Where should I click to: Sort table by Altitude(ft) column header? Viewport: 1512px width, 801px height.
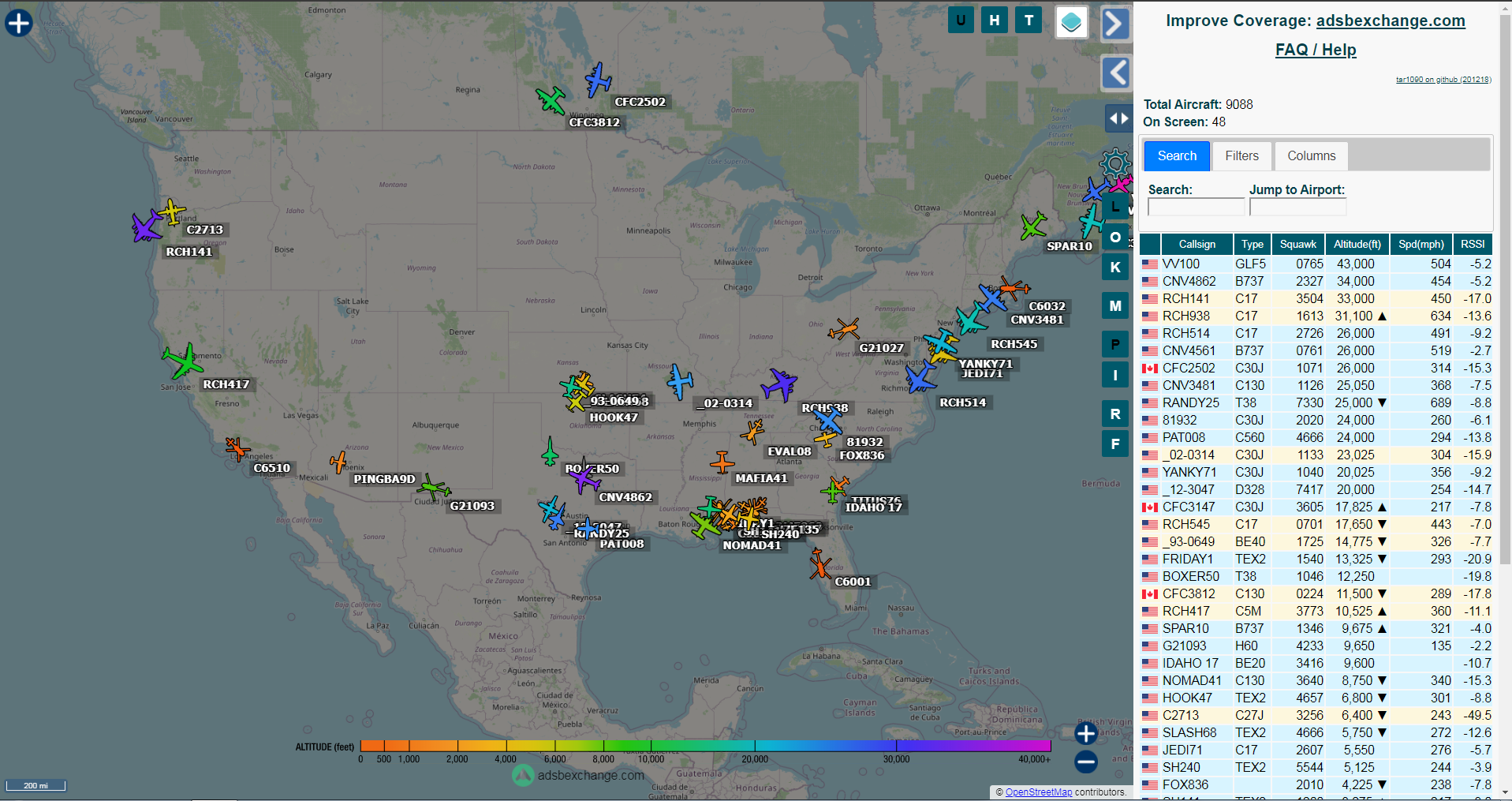tap(1357, 245)
